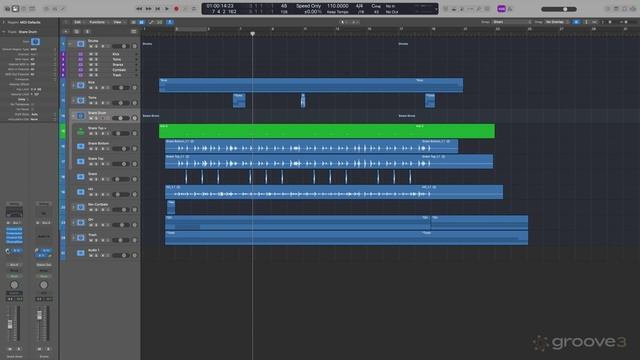Collapse the Snare Drum track stack

(x=73, y=116)
